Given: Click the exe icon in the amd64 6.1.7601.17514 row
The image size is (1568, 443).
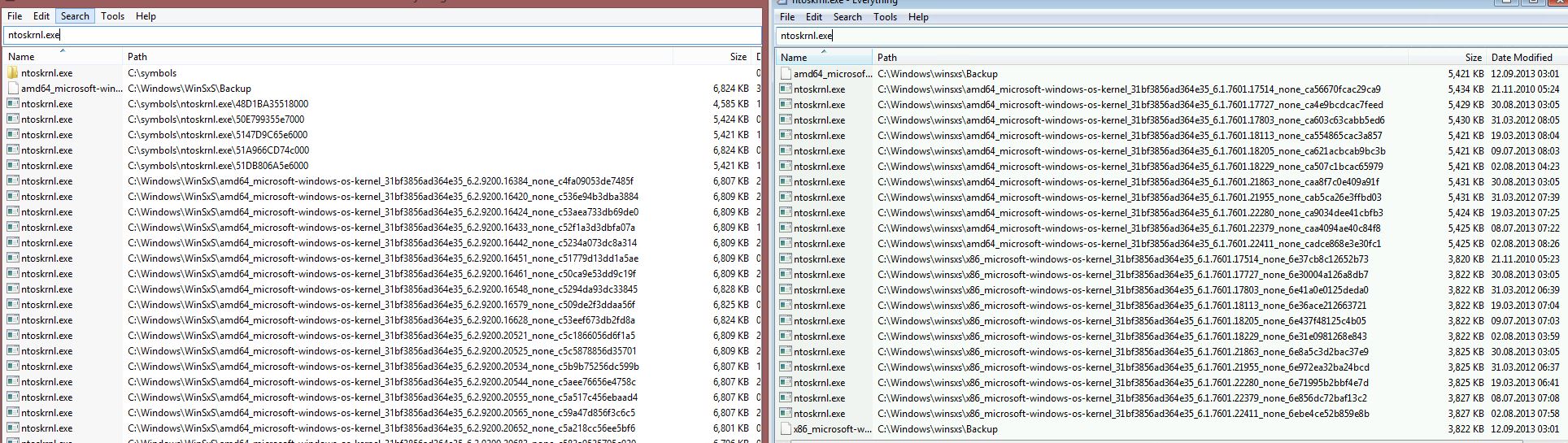Looking at the screenshot, I should pyautogui.click(x=786, y=89).
